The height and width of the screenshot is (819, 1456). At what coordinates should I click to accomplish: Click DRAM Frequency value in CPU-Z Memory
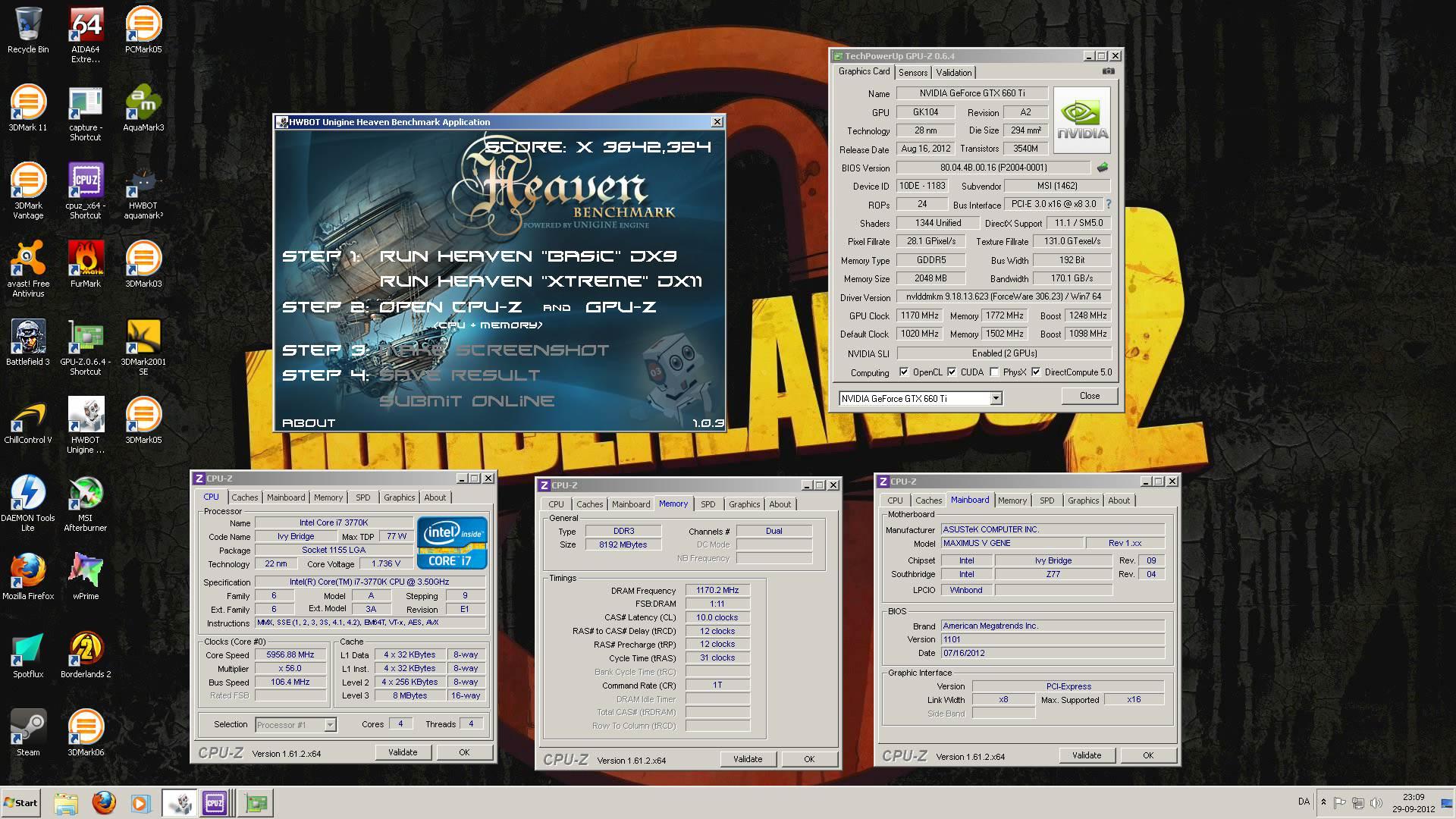click(x=717, y=590)
